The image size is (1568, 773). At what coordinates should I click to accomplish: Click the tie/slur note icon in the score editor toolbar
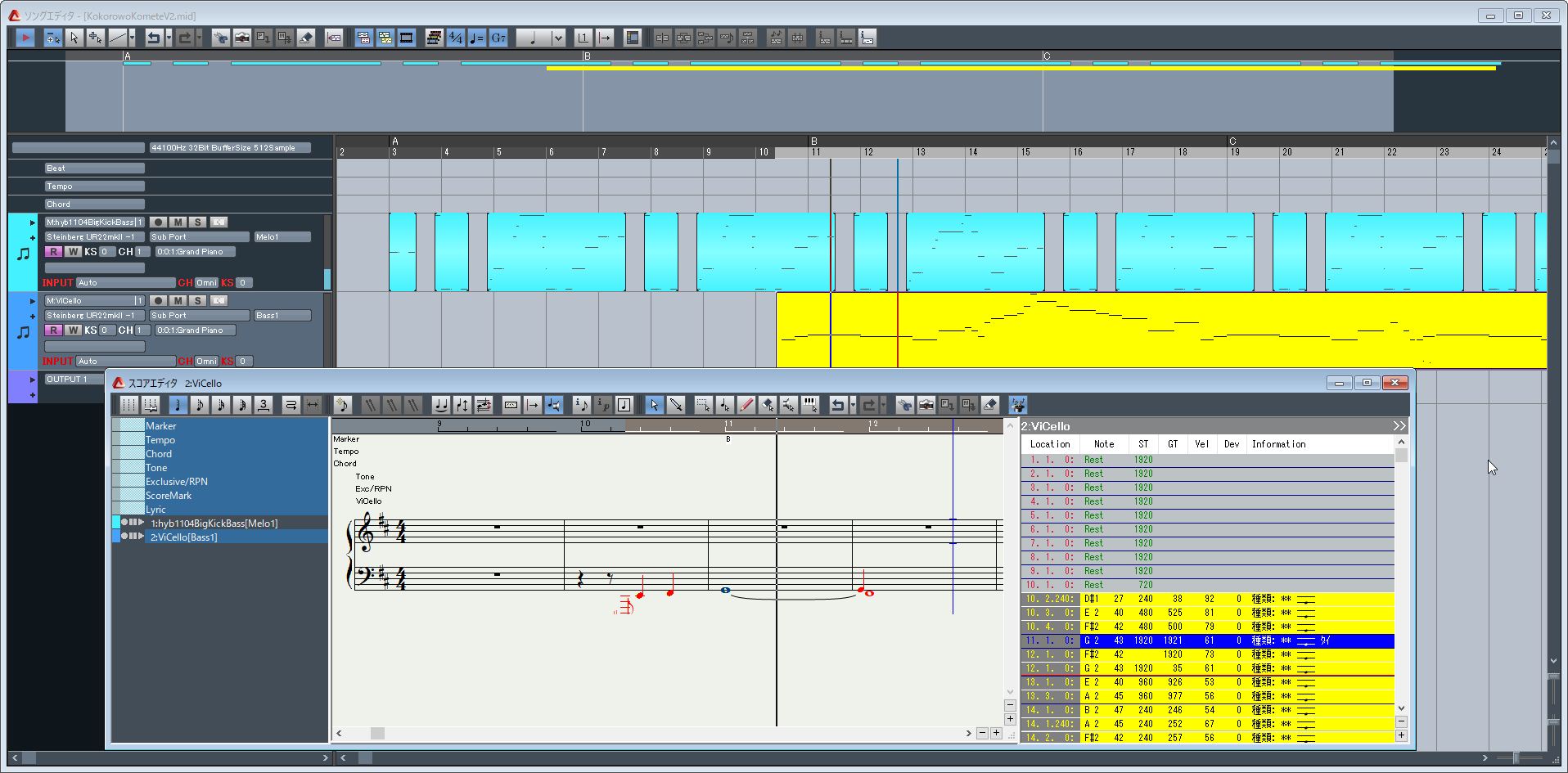(441, 405)
